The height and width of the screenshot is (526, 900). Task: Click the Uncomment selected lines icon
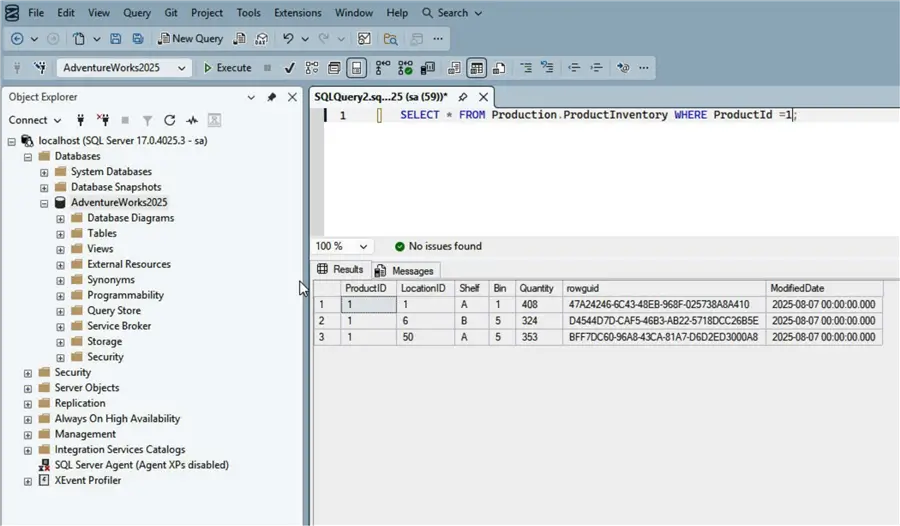(548, 68)
